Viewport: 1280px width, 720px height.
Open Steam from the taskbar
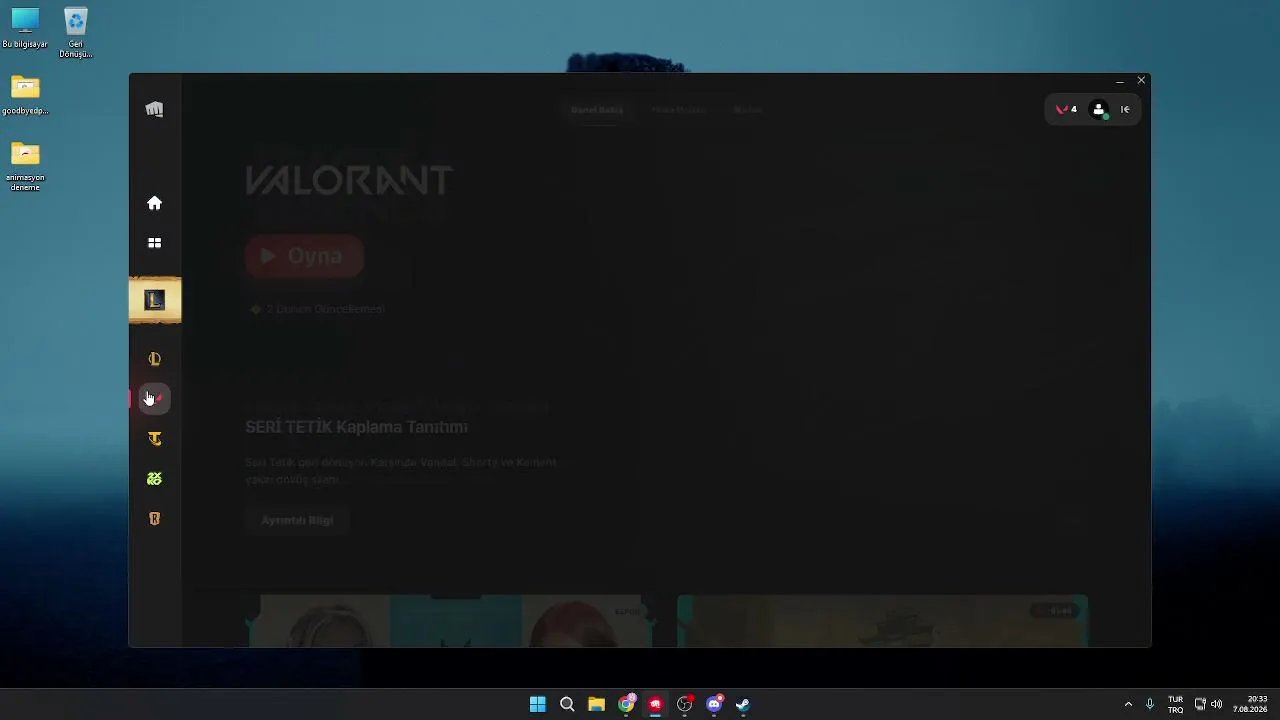click(x=743, y=704)
